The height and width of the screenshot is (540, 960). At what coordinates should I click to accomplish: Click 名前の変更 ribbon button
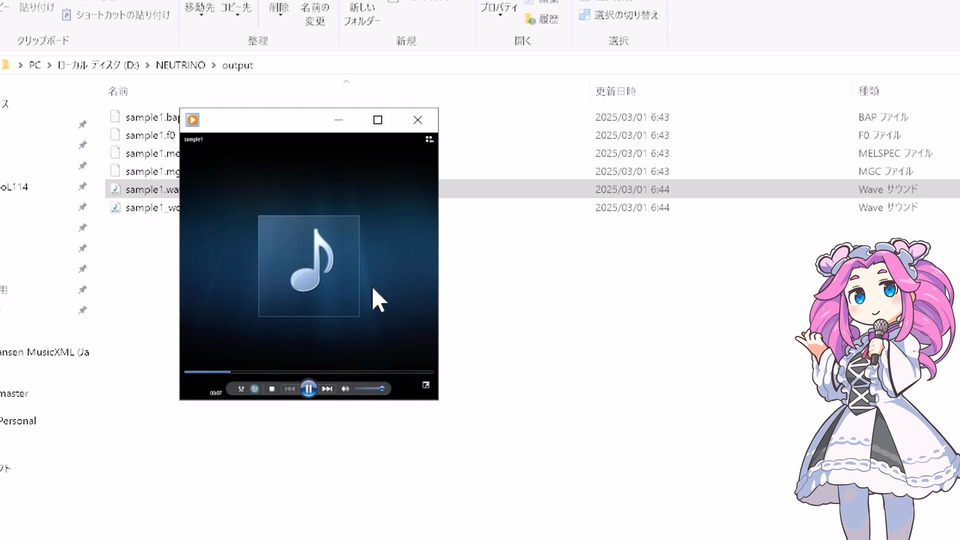click(315, 13)
